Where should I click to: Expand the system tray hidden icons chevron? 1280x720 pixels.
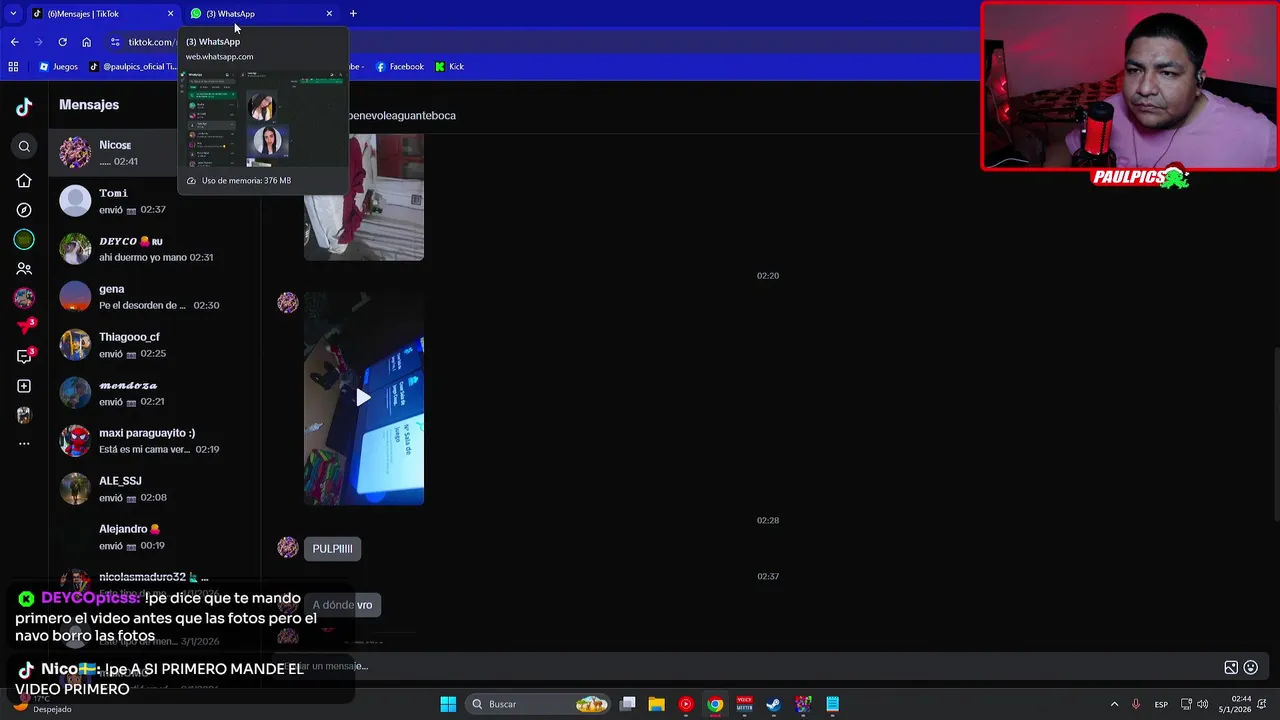point(1114,704)
